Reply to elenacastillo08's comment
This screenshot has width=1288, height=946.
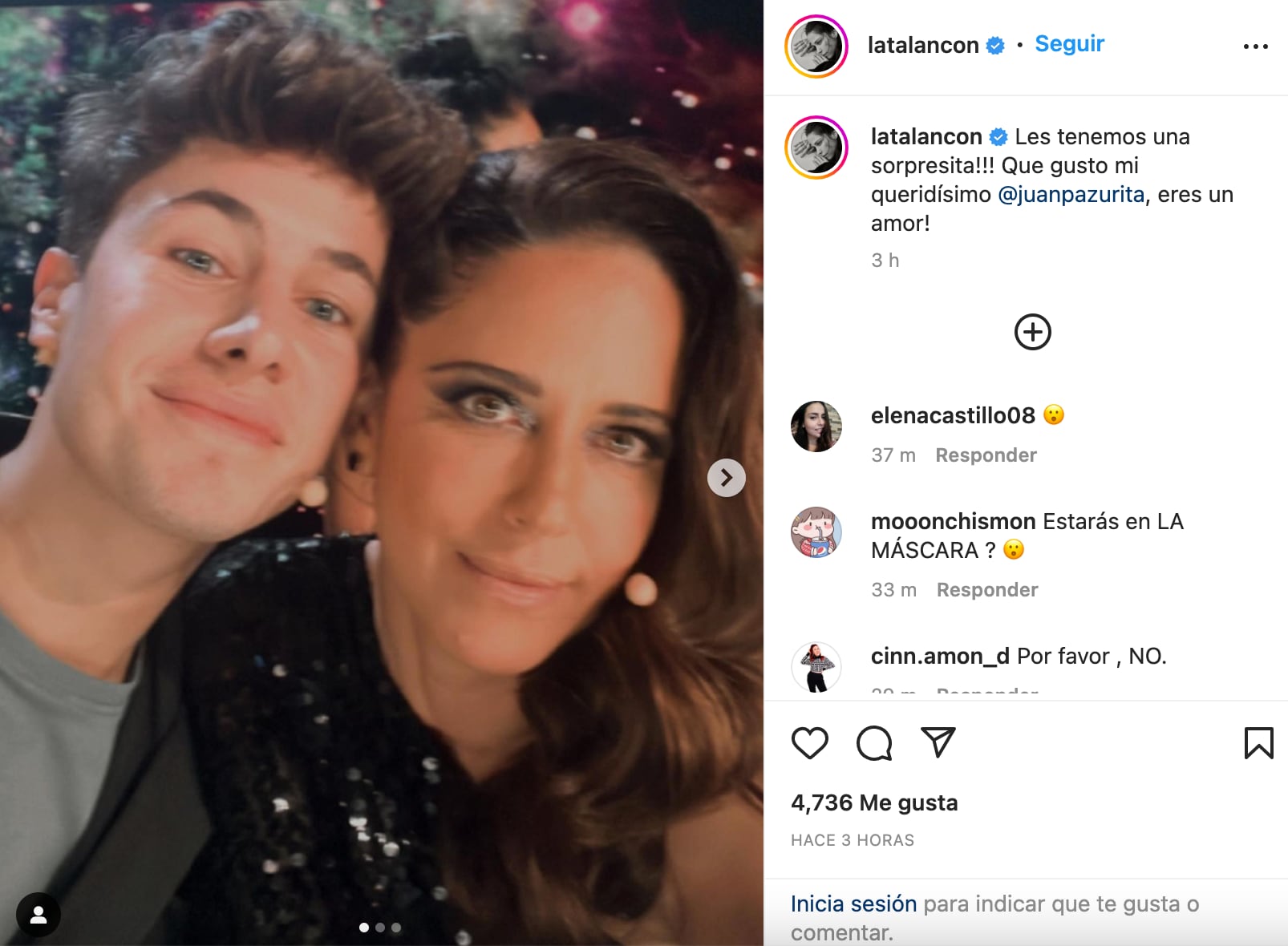pos(986,455)
